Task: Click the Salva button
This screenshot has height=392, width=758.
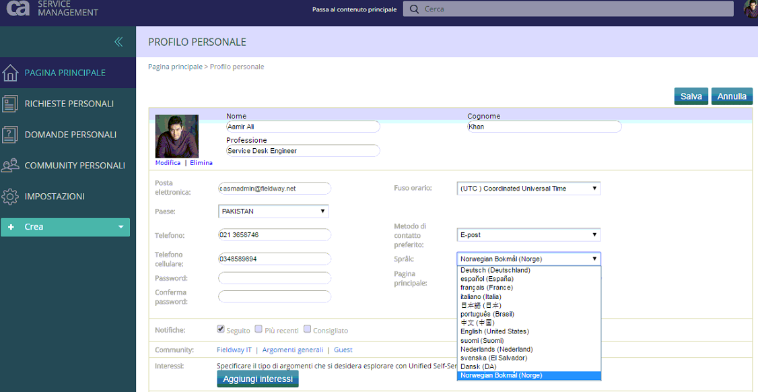Action: point(691,96)
